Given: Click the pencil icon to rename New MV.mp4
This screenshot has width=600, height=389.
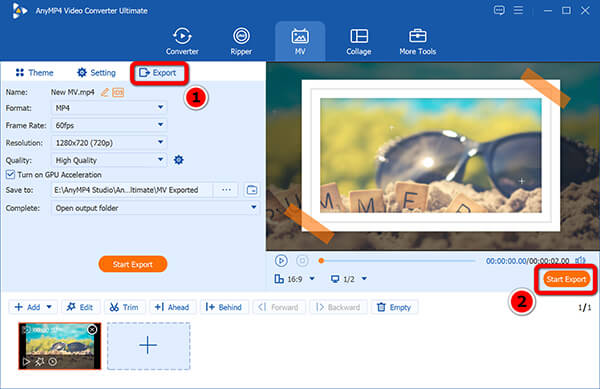Looking at the screenshot, I should (105, 92).
